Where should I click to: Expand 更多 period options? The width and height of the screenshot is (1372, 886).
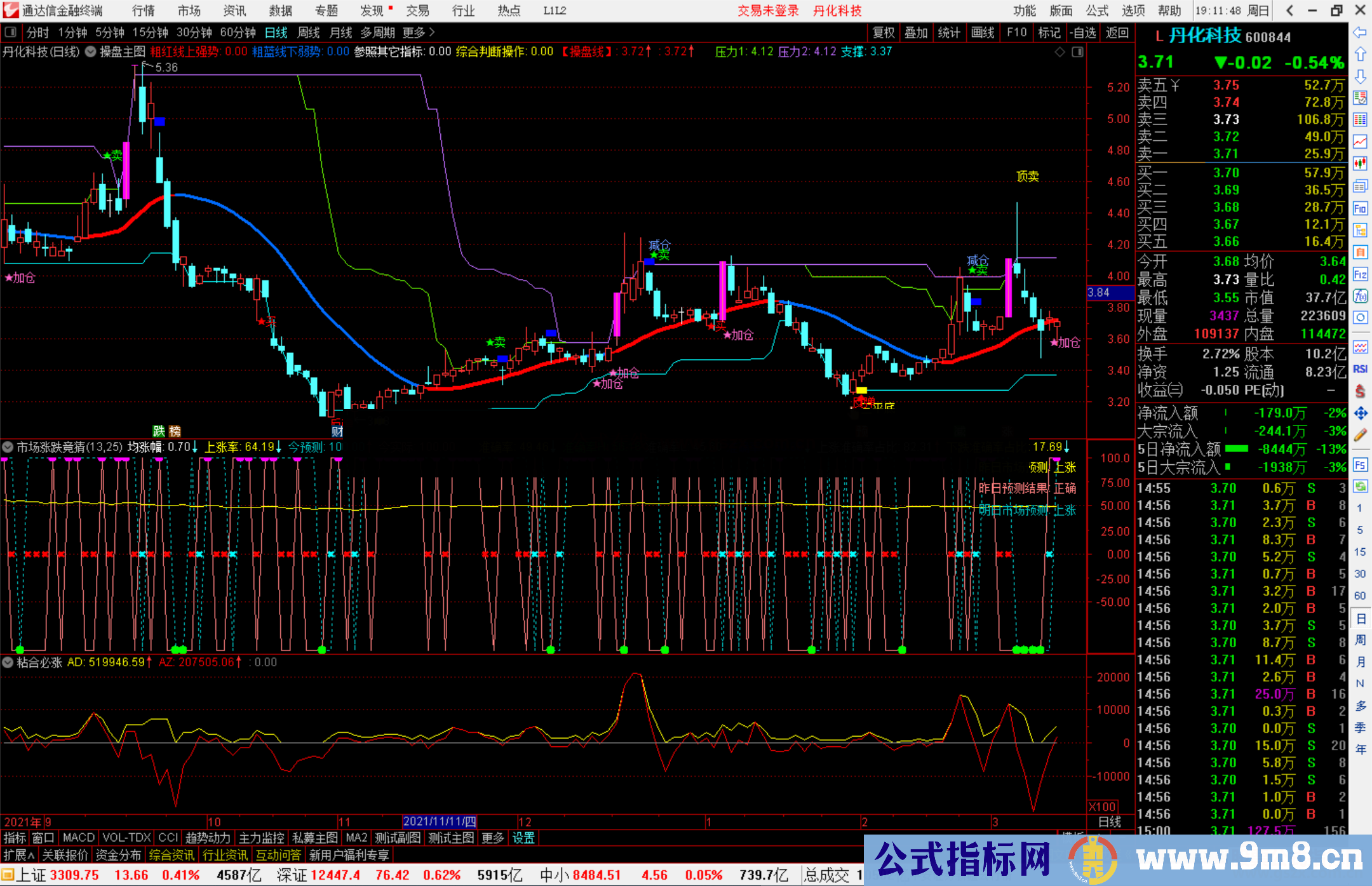(419, 32)
